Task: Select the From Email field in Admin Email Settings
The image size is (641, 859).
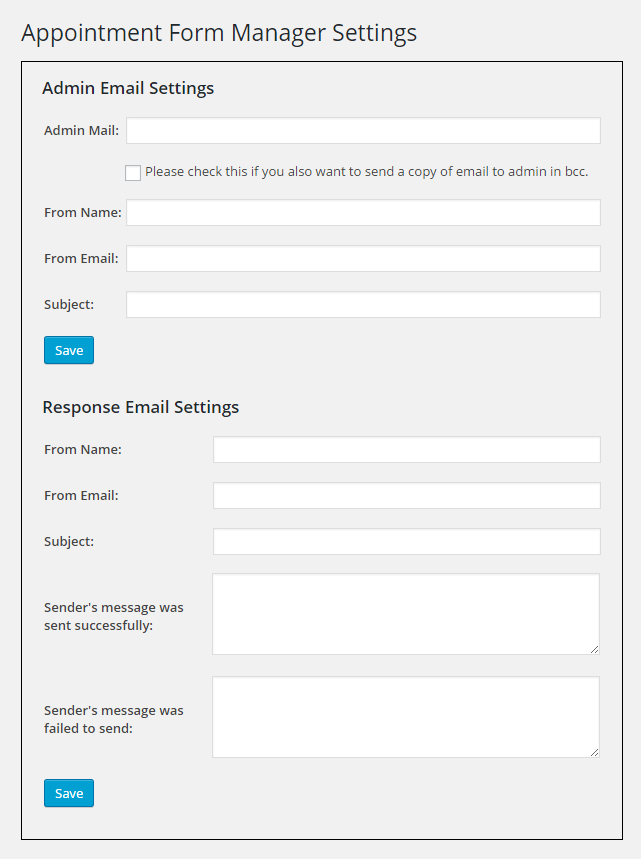Action: coord(363,259)
